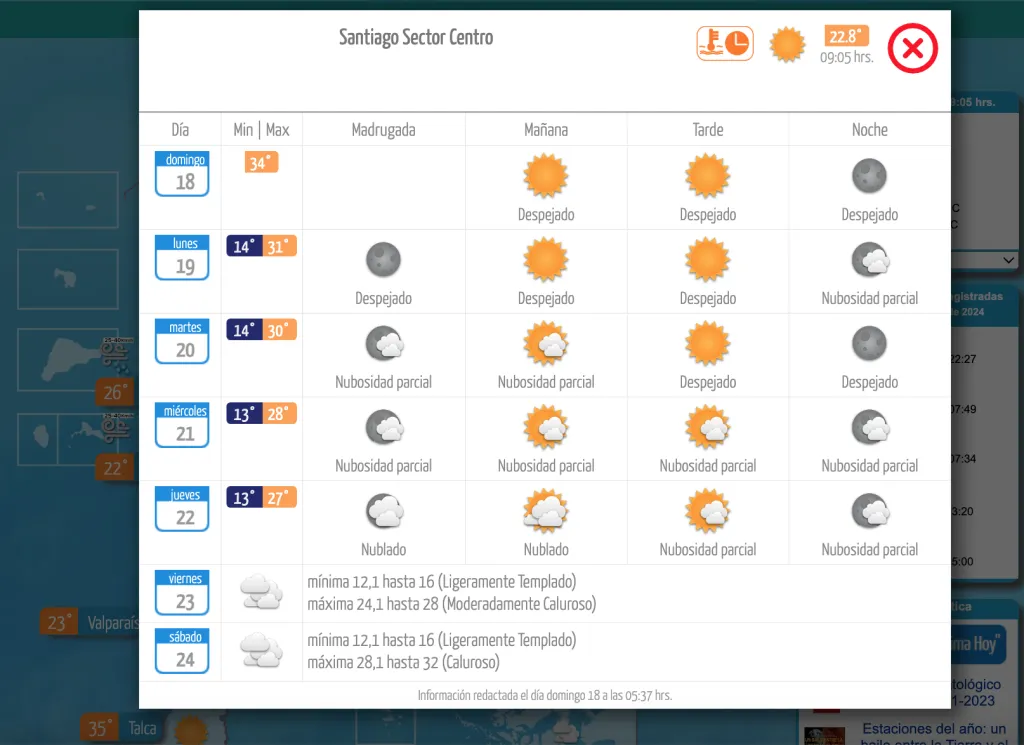Click the orange 34° maximum temperature badge
The height and width of the screenshot is (745, 1024).
260,160
